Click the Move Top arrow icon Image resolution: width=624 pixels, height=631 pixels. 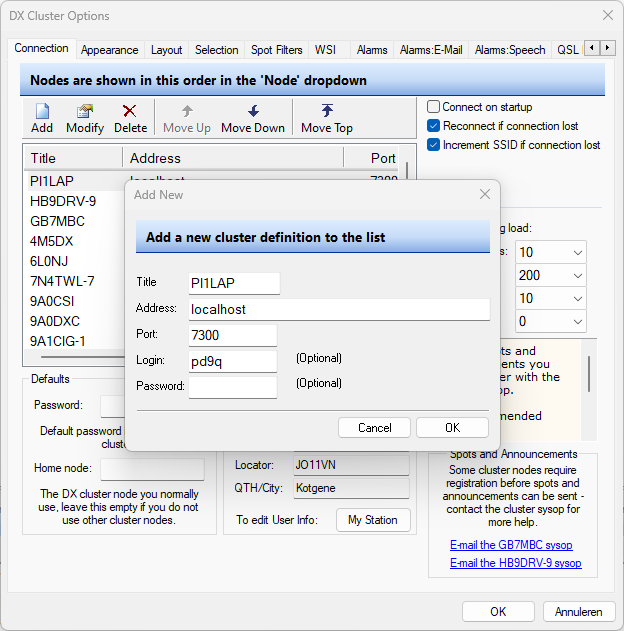(327, 112)
